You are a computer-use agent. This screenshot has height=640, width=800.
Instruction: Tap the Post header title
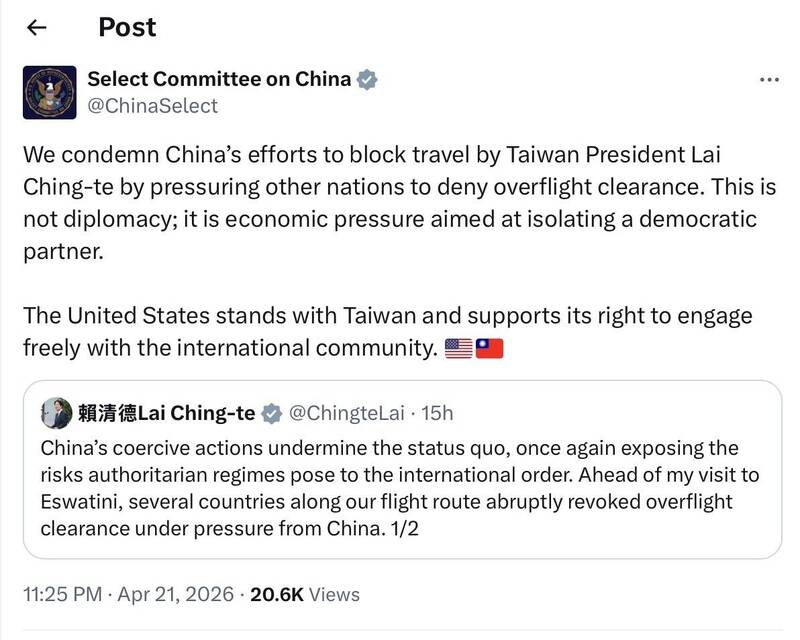[x=127, y=27]
